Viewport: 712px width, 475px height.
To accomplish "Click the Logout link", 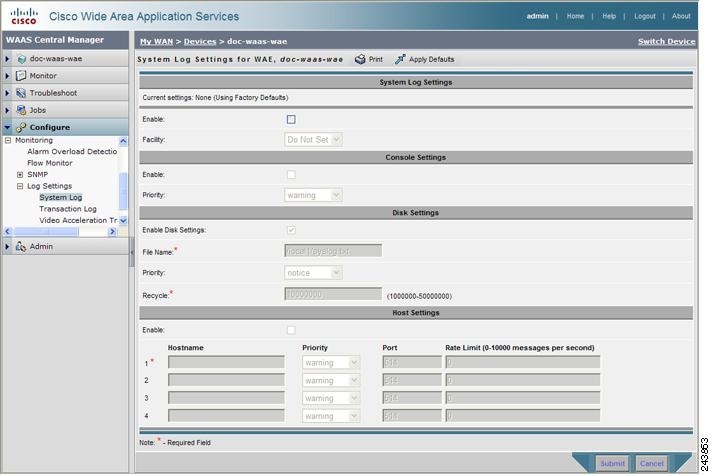I will pyautogui.click(x=645, y=16).
